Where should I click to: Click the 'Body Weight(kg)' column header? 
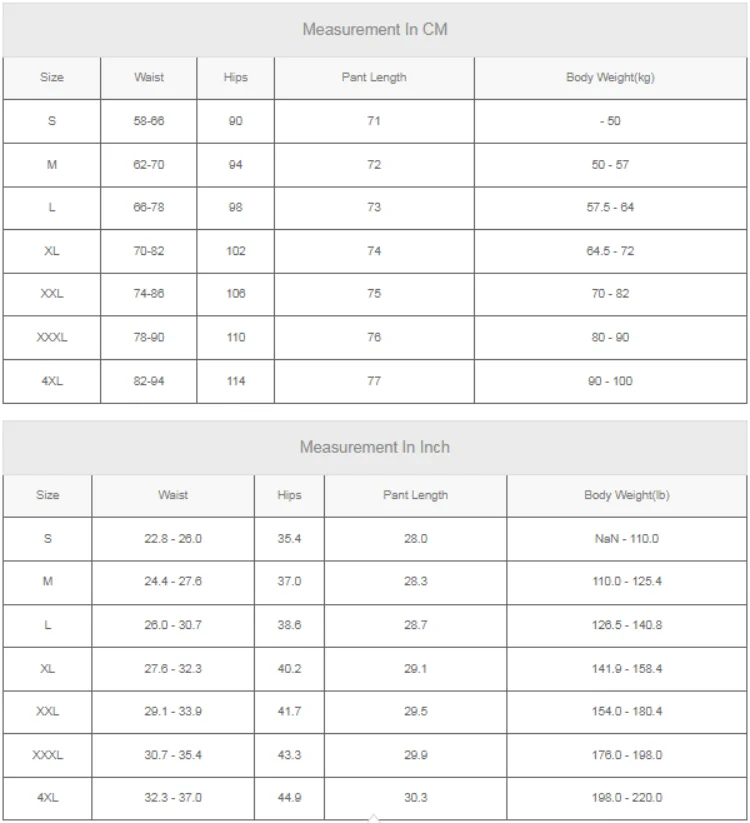[x=610, y=78]
